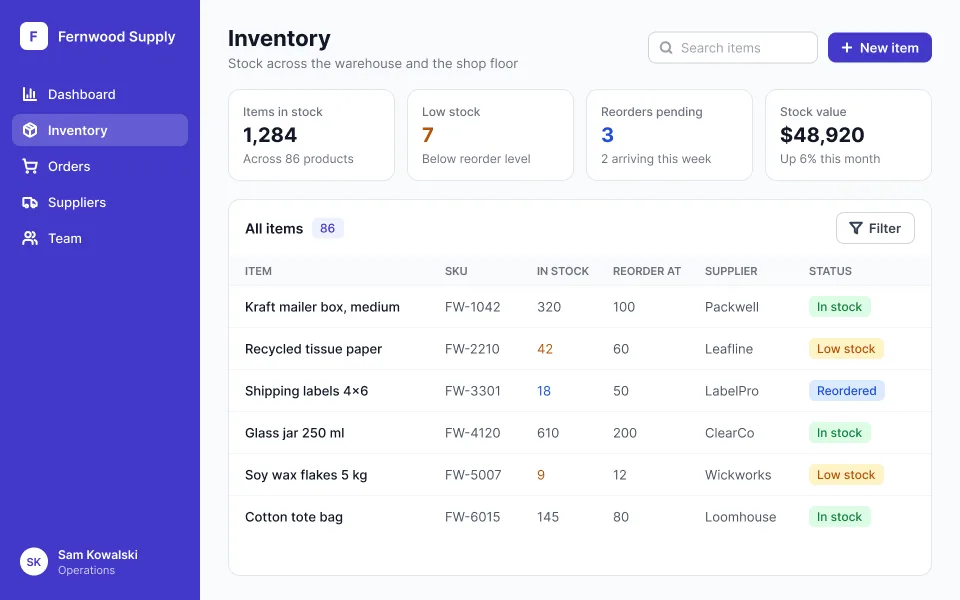Click the Suppliers truck icon
960x600 pixels.
click(29, 202)
